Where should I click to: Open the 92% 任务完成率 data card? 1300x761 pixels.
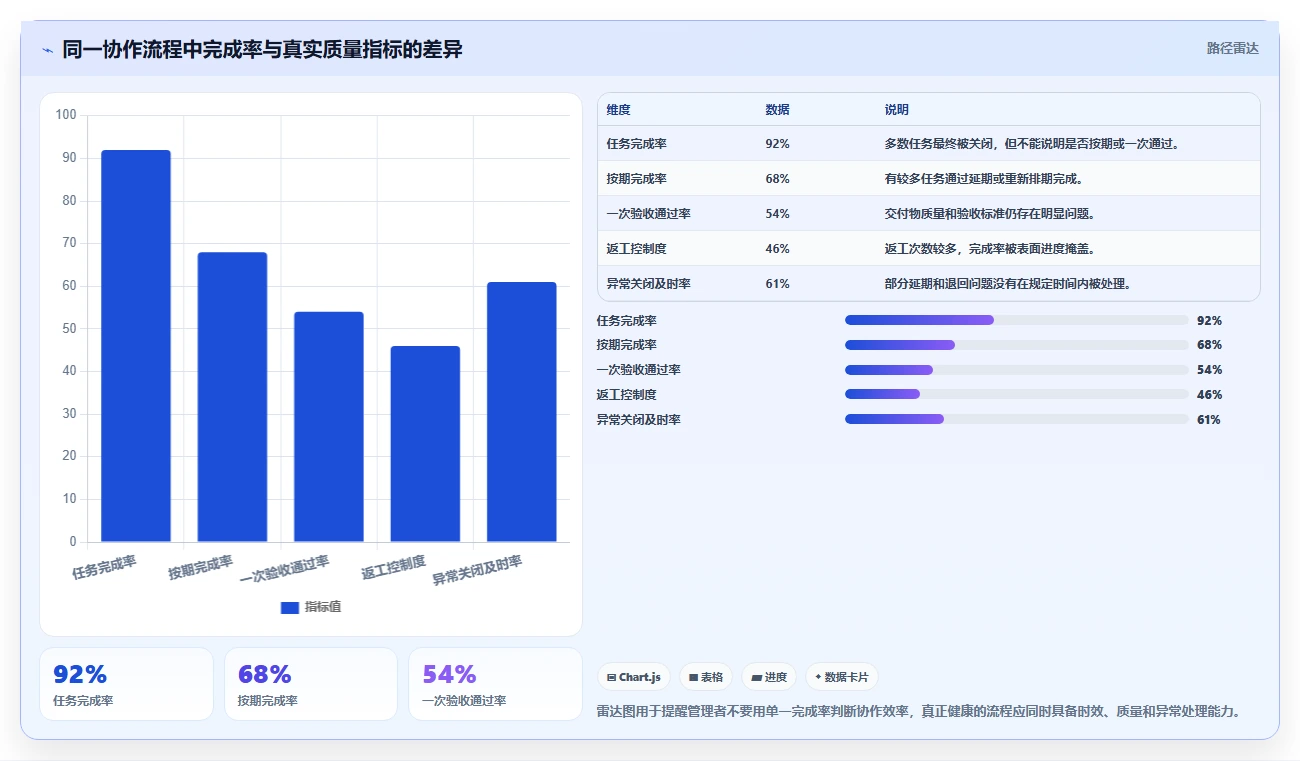[x=126, y=684]
